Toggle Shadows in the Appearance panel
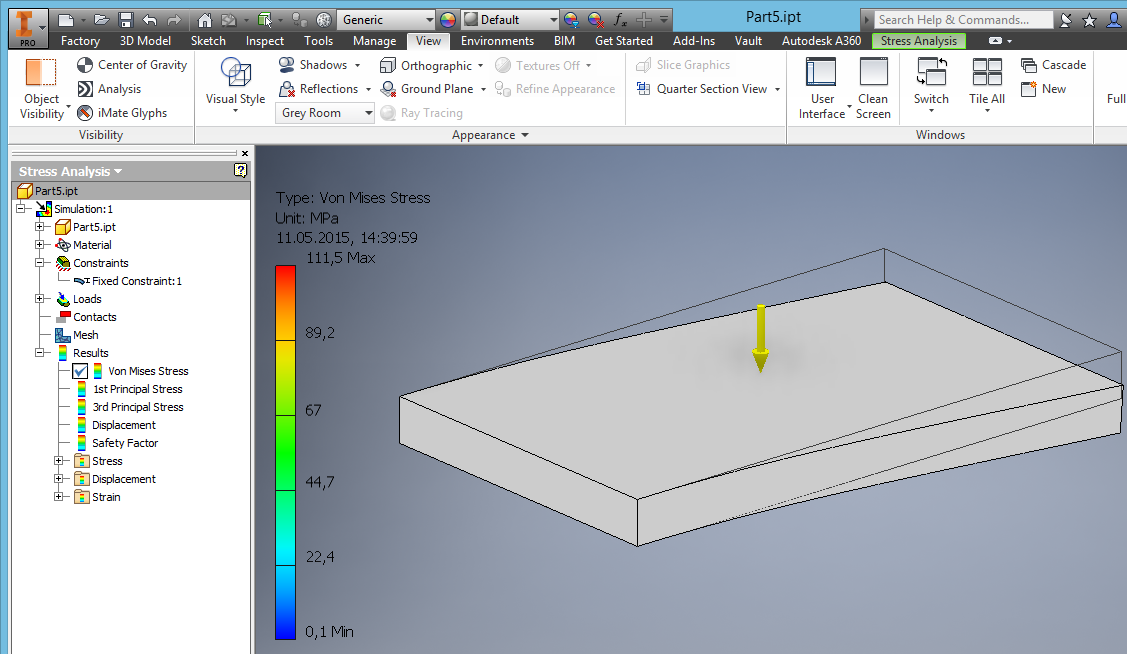This screenshot has height=654, width=1127. (315, 64)
